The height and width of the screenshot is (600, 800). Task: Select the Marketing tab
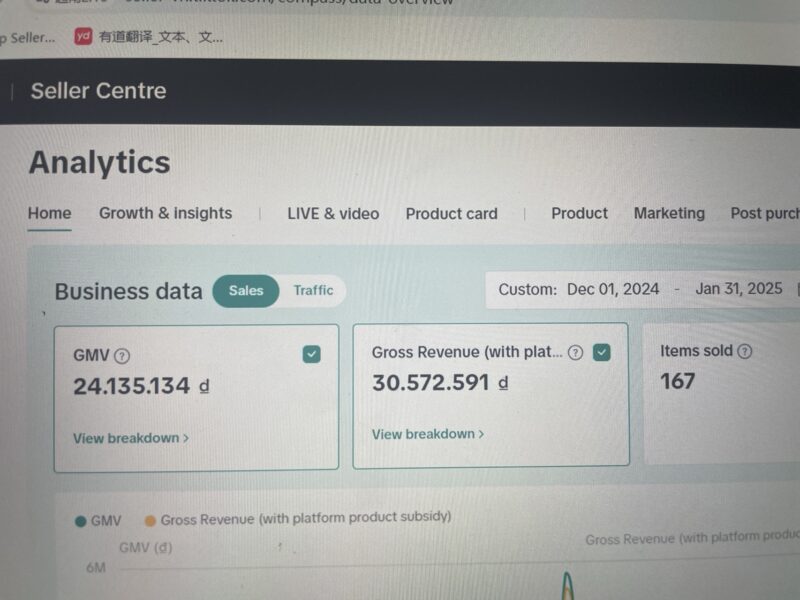click(x=669, y=213)
